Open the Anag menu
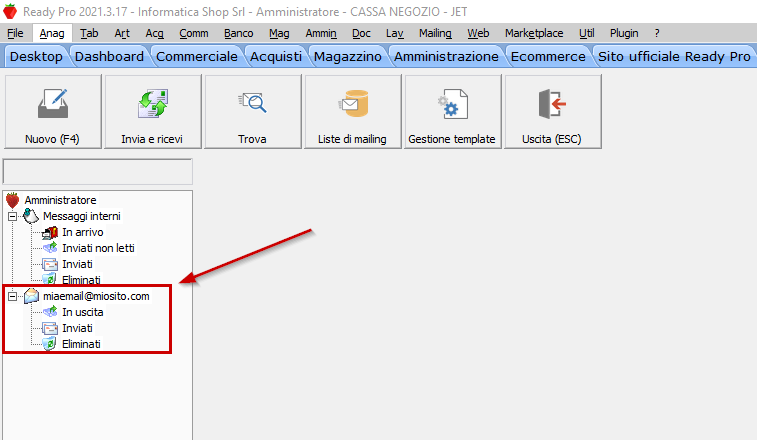Screen dimensions: 757x440 [x=52, y=33]
